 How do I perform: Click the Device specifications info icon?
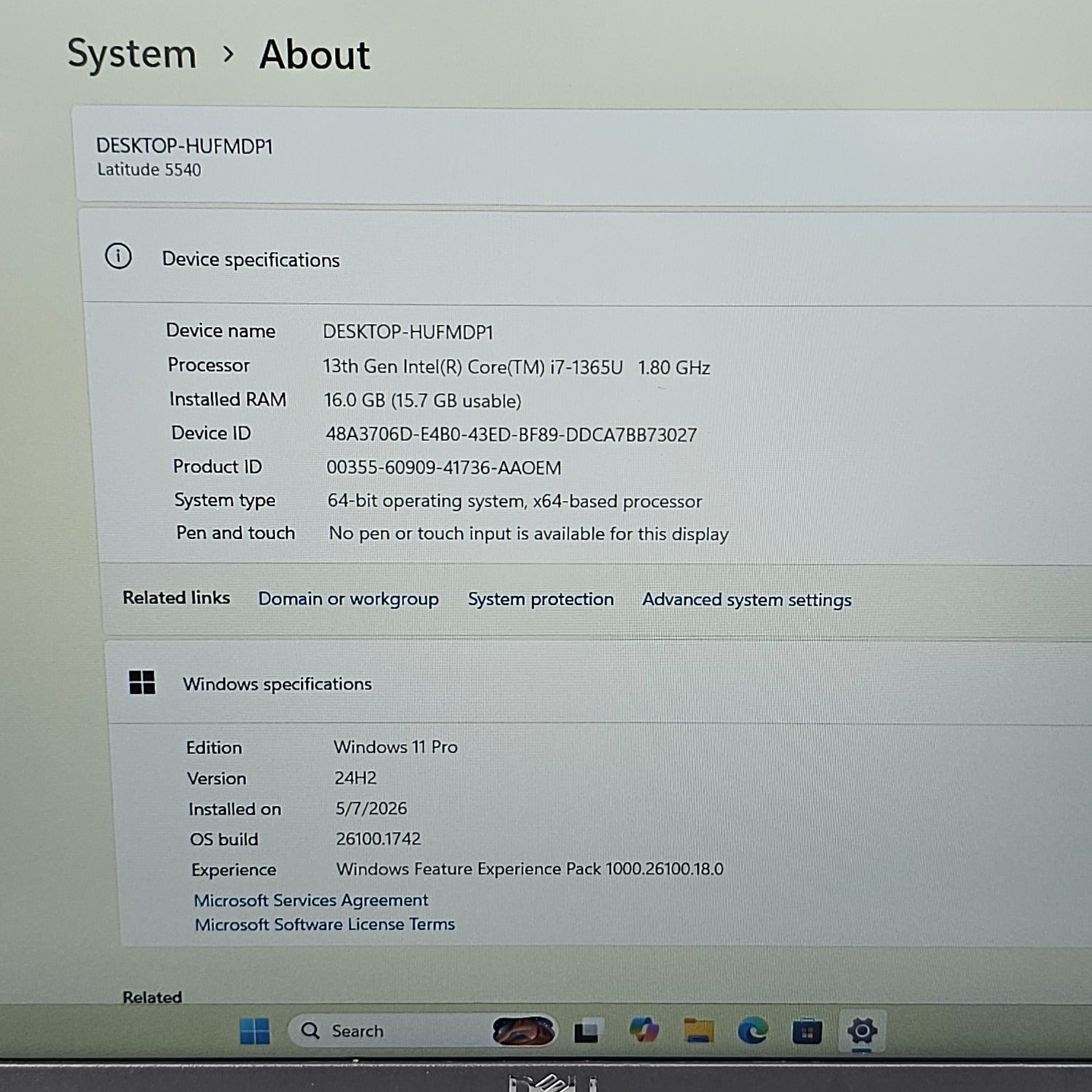(118, 256)
